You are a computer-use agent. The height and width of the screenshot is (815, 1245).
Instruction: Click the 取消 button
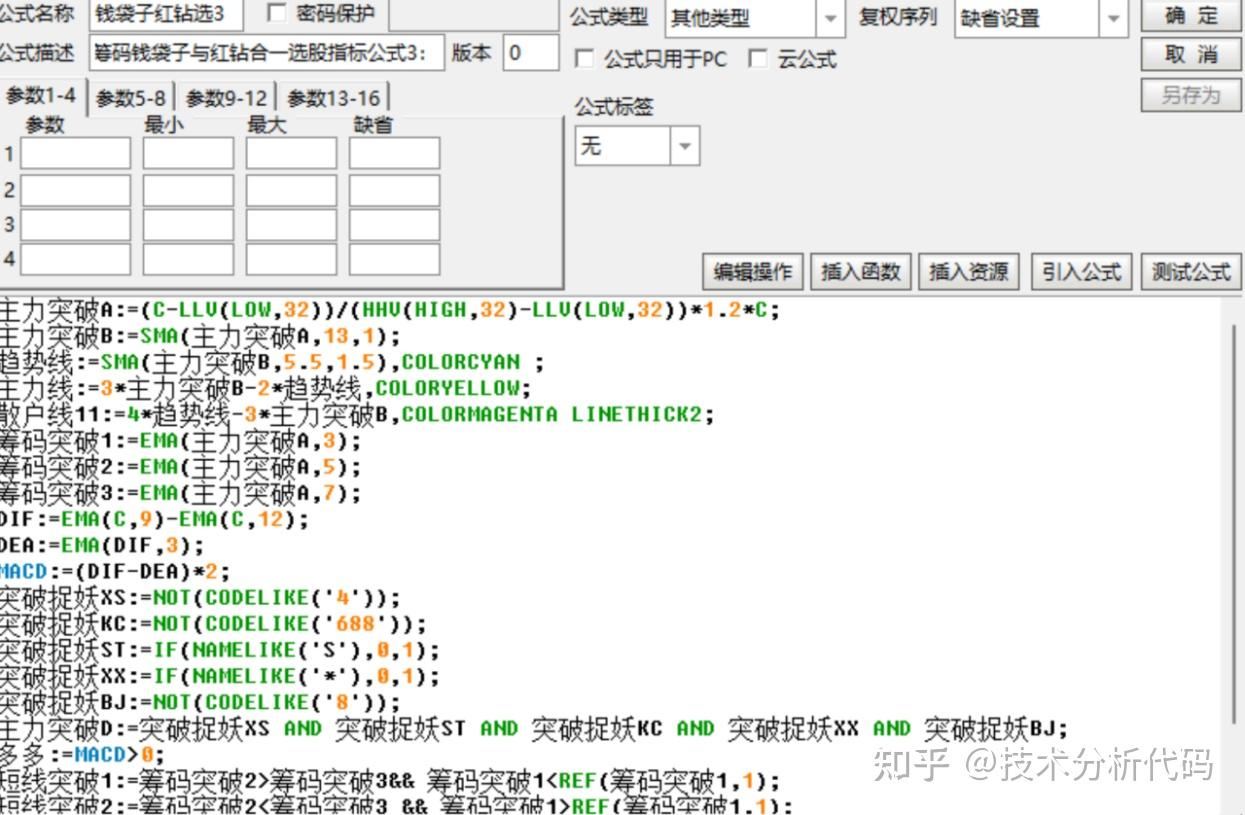click(1191, 55)
